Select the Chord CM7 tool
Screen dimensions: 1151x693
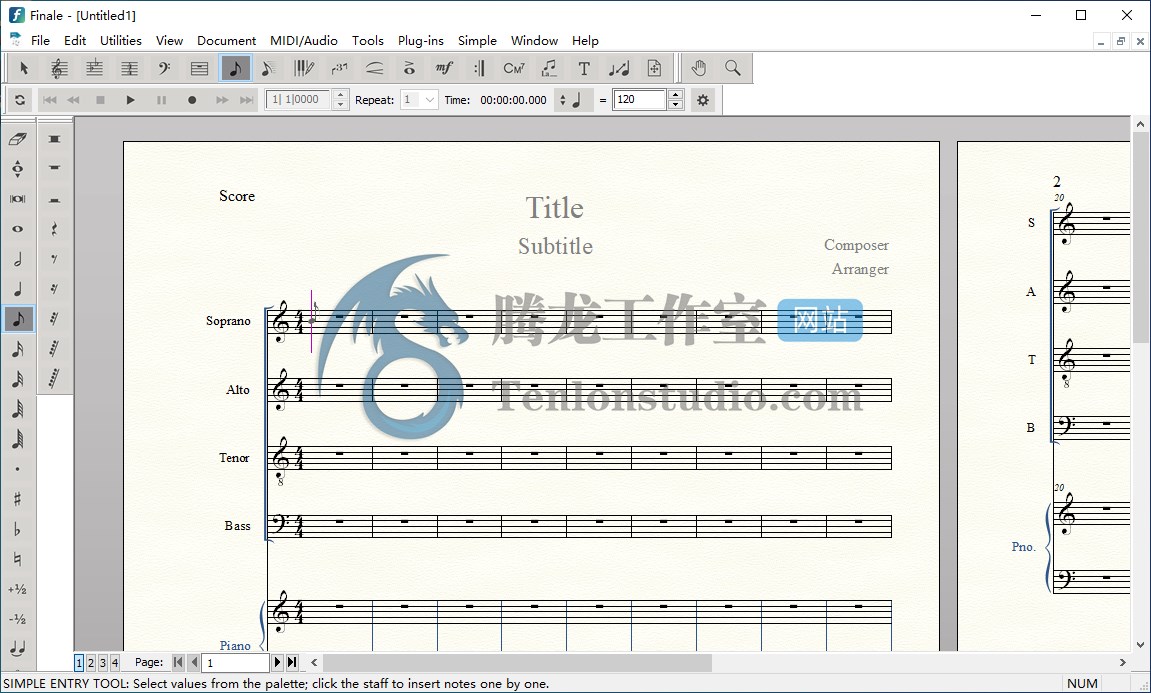tap(514, 68)
